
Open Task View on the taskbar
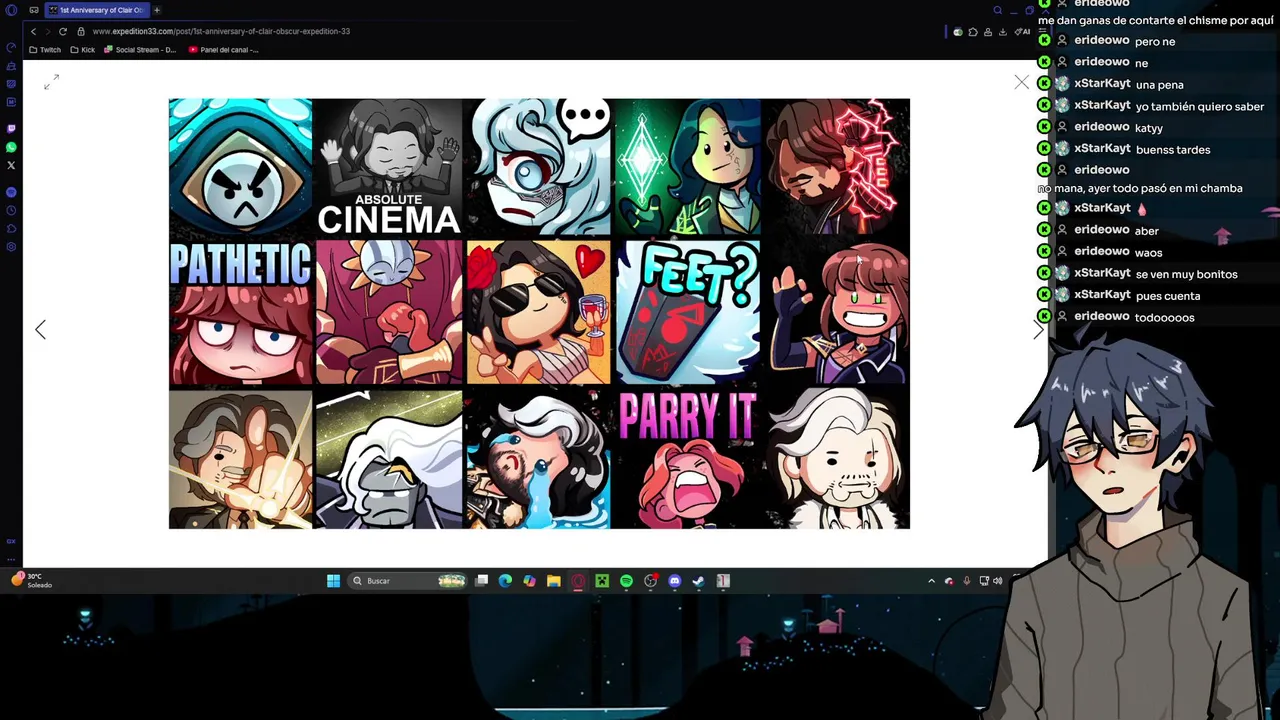481,581
